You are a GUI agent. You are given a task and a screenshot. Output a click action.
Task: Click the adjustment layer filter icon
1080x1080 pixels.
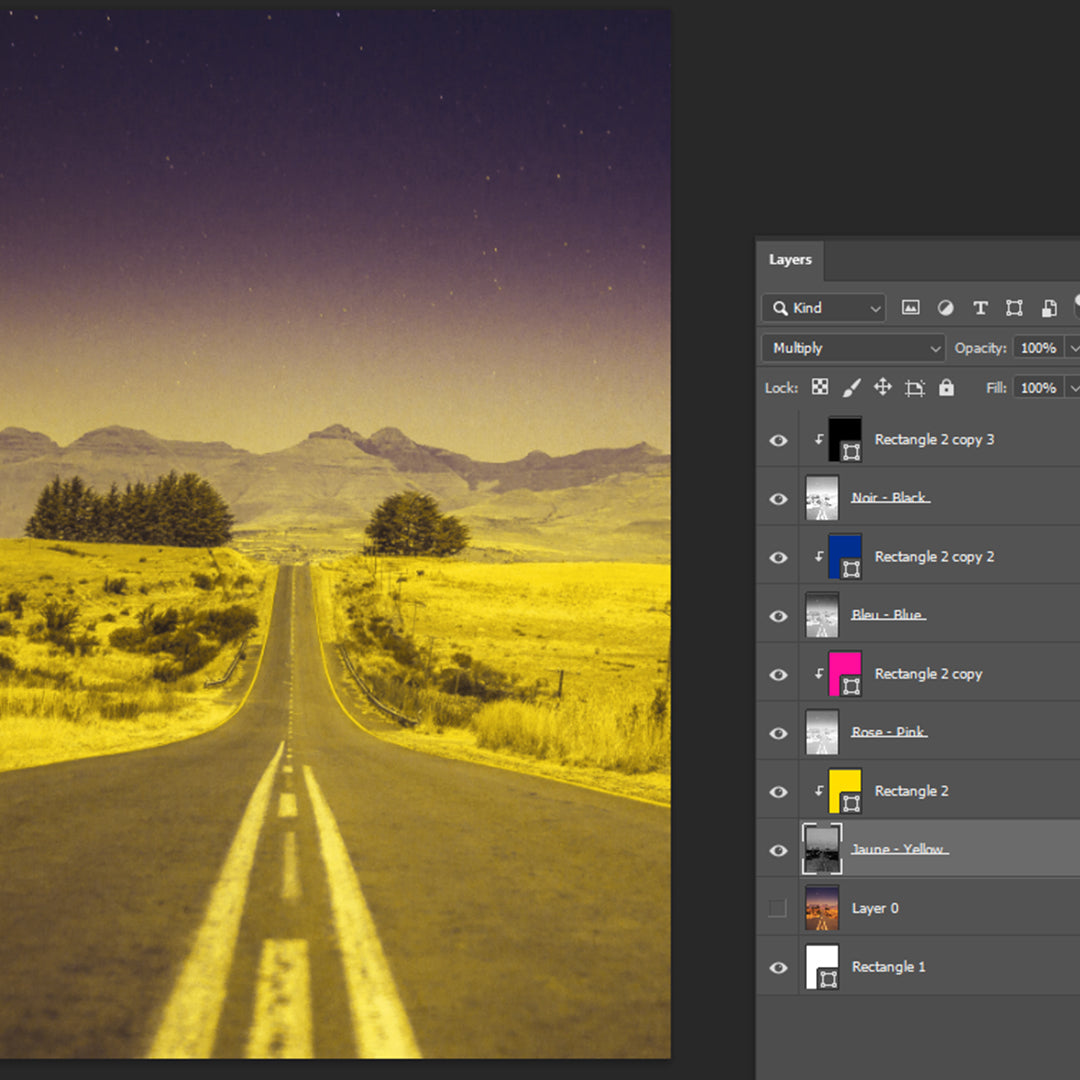945,308
